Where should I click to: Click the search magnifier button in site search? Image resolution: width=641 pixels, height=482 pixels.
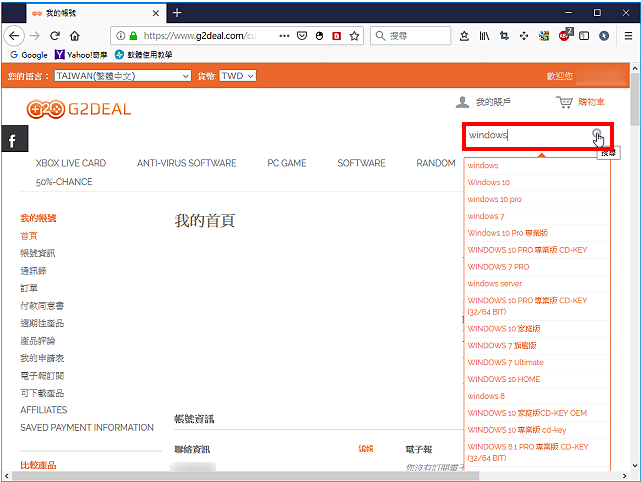[596, 135]
